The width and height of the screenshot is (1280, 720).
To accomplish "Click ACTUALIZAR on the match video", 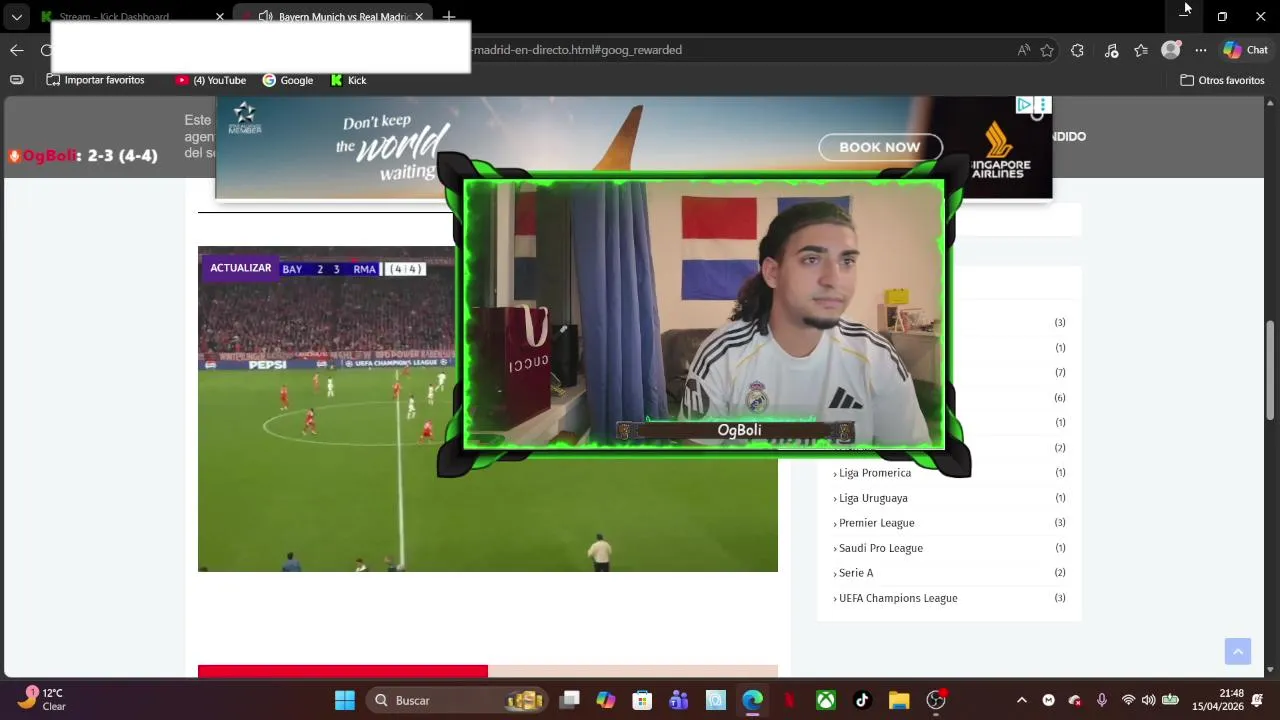I will (240, 268).
